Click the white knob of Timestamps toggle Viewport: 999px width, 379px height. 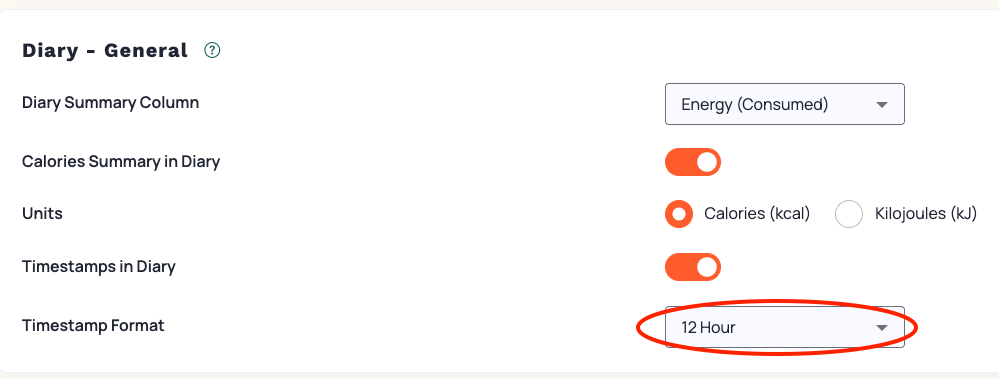[x=707, y=267]
